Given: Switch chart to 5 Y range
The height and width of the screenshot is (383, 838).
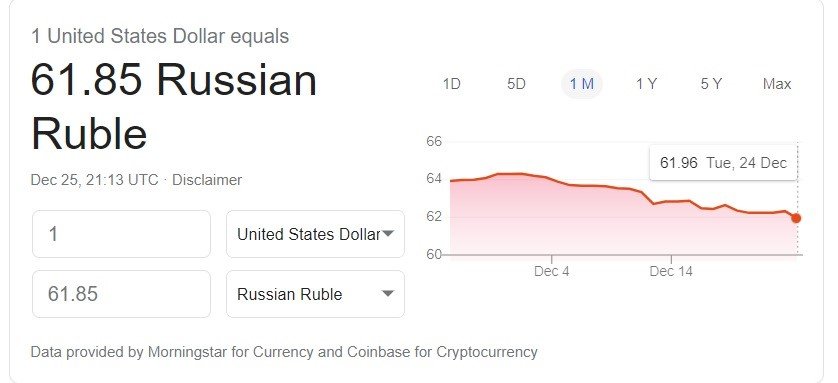Looking at the screenshot, I should (711, 84).
